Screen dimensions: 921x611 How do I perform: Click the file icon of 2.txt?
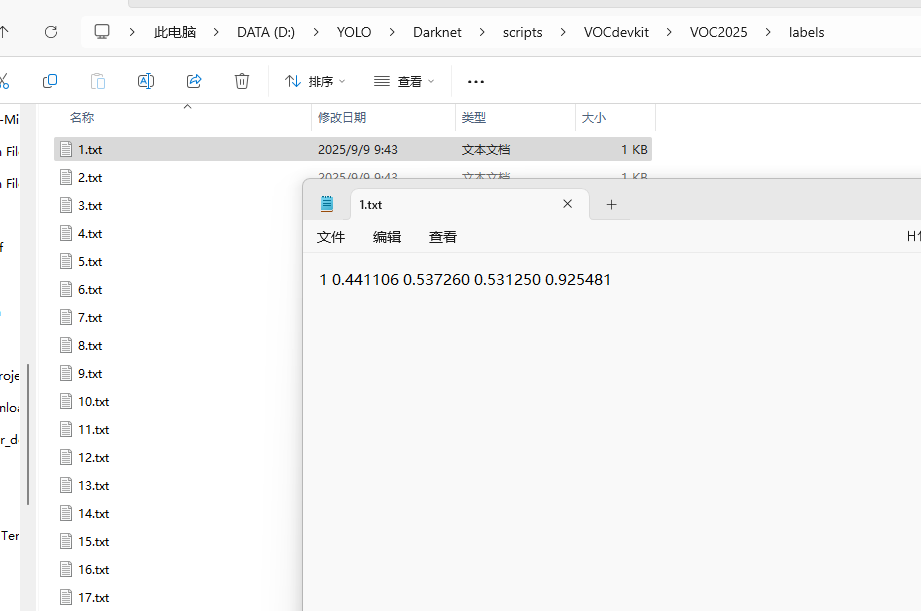(66, 177)
